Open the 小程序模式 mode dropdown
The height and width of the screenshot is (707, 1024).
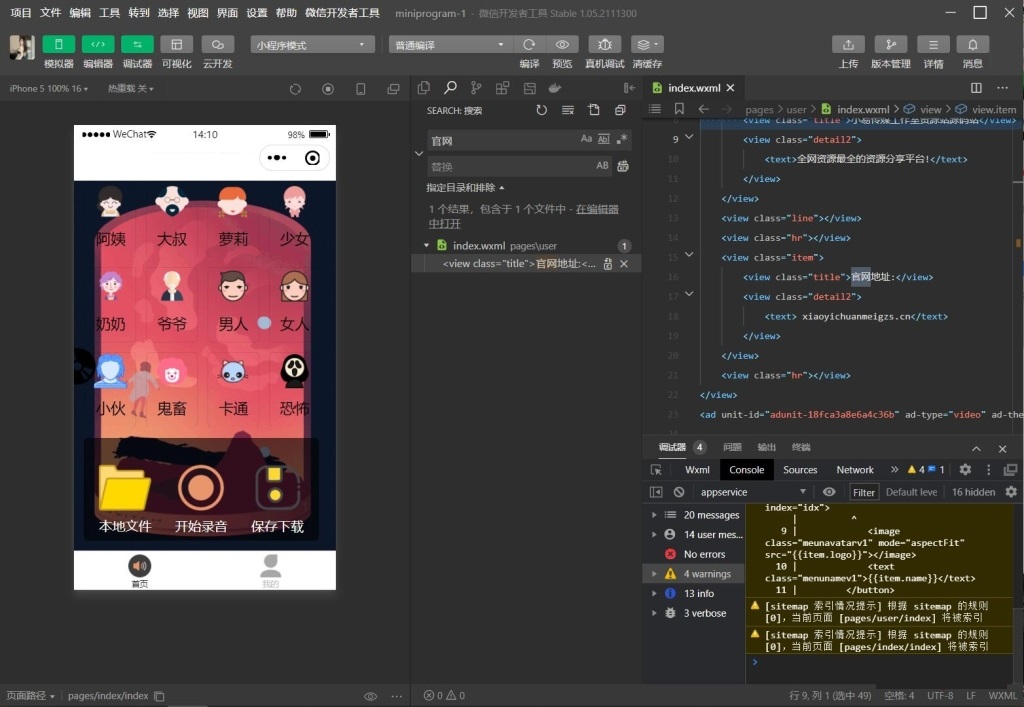pos(311,45)
